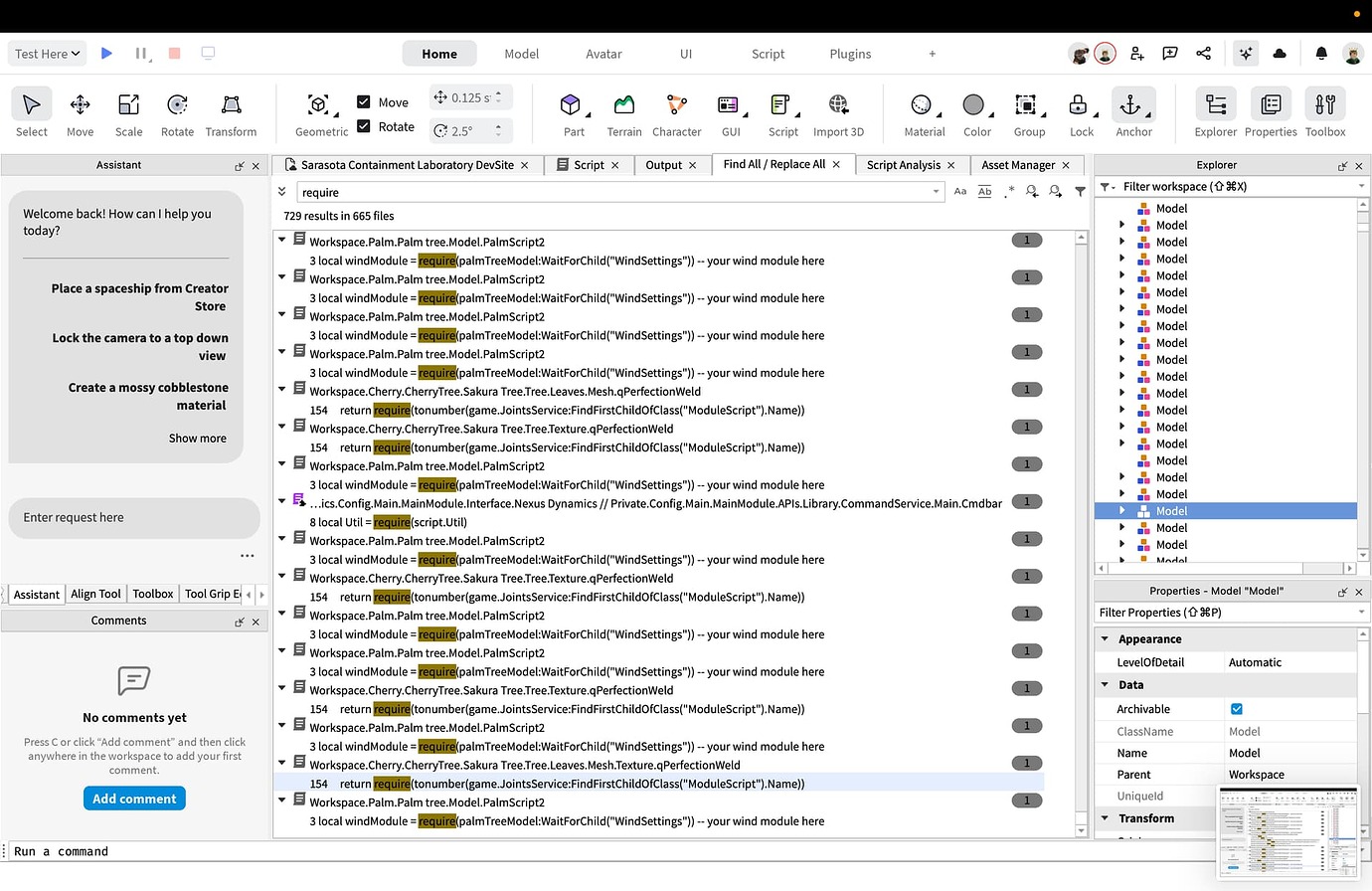Collapse the Data section in Properties
The image size is (1372, 891).
pos(1105,684)
